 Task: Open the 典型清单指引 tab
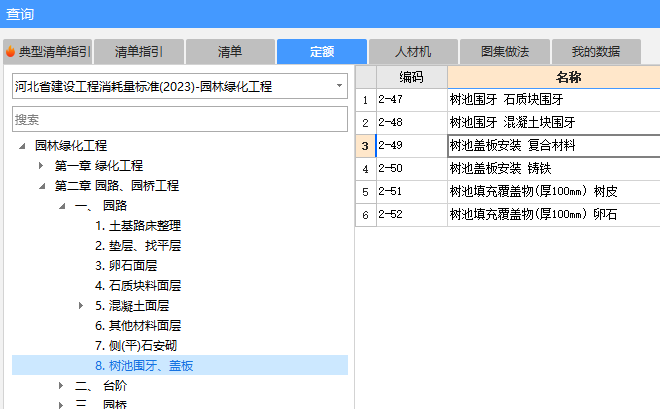click(x=48, y=52)
